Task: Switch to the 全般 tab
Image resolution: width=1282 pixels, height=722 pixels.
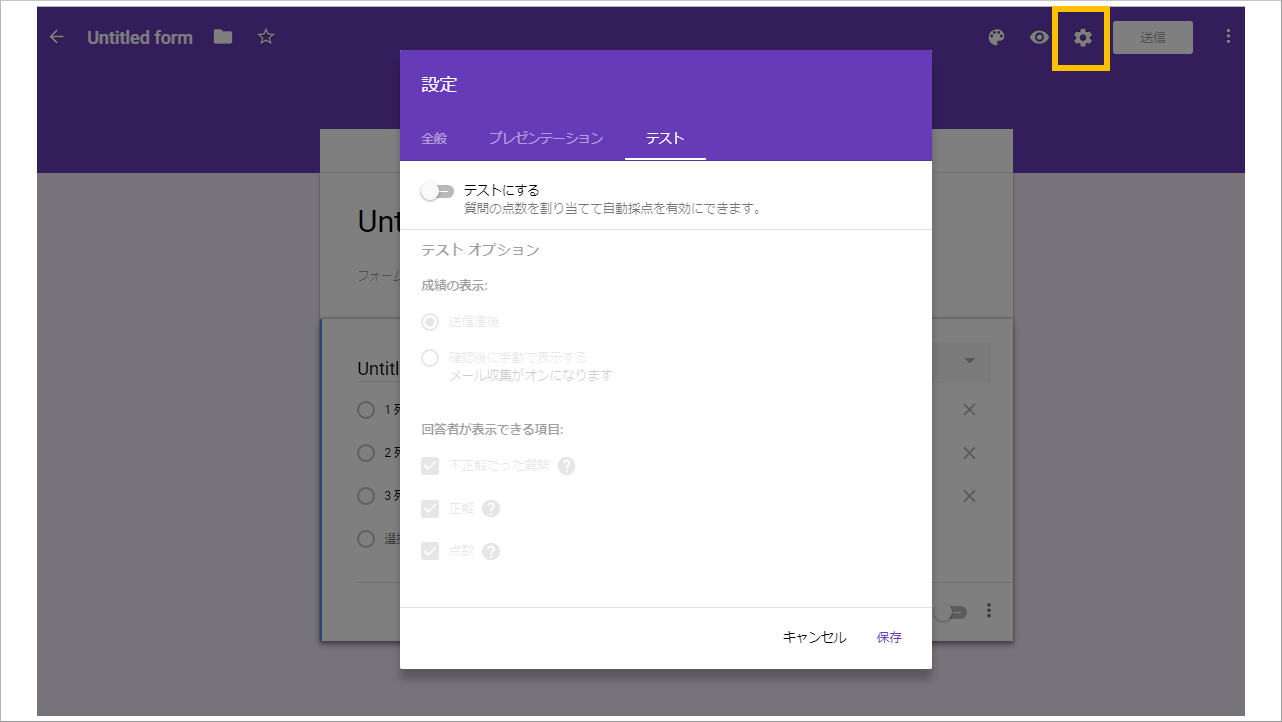Action: (x=433, y=140)
